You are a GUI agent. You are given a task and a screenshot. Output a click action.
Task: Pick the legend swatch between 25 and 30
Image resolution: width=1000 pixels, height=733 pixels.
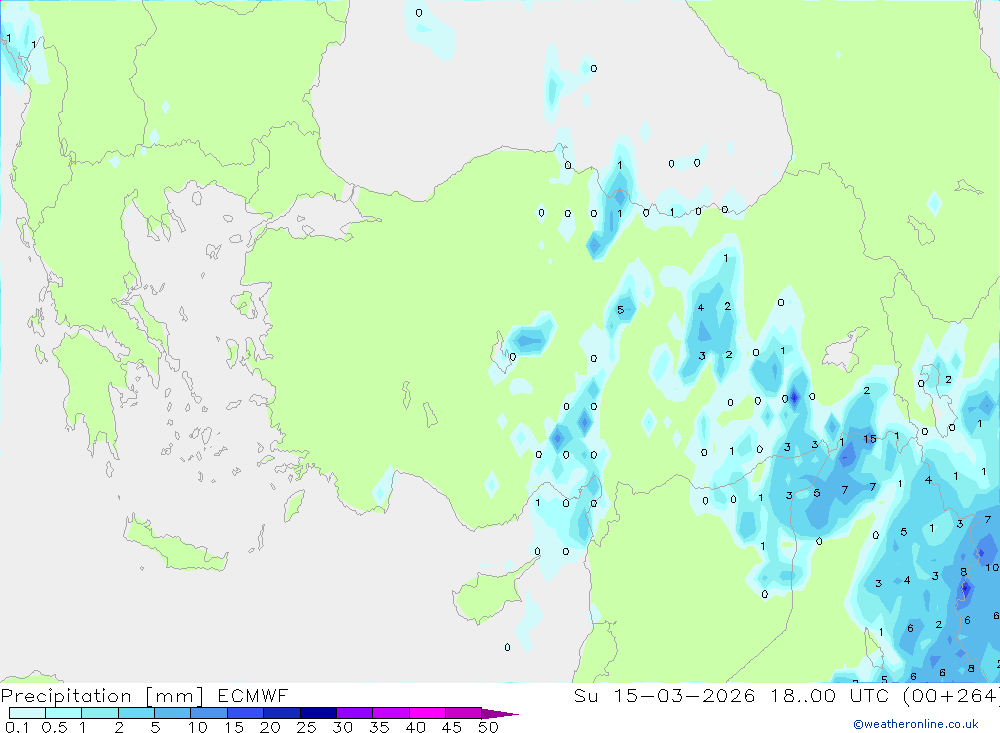click(318, 713)
